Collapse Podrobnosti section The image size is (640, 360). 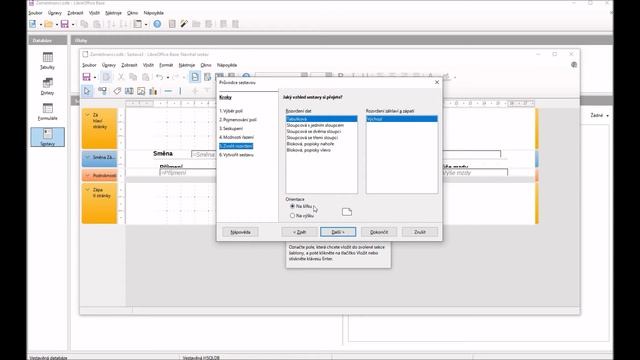[x=87, y=176]
